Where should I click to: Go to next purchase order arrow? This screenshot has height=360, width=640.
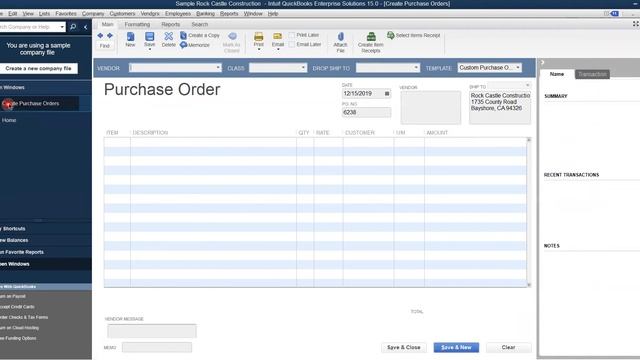[x=110, y=36]
